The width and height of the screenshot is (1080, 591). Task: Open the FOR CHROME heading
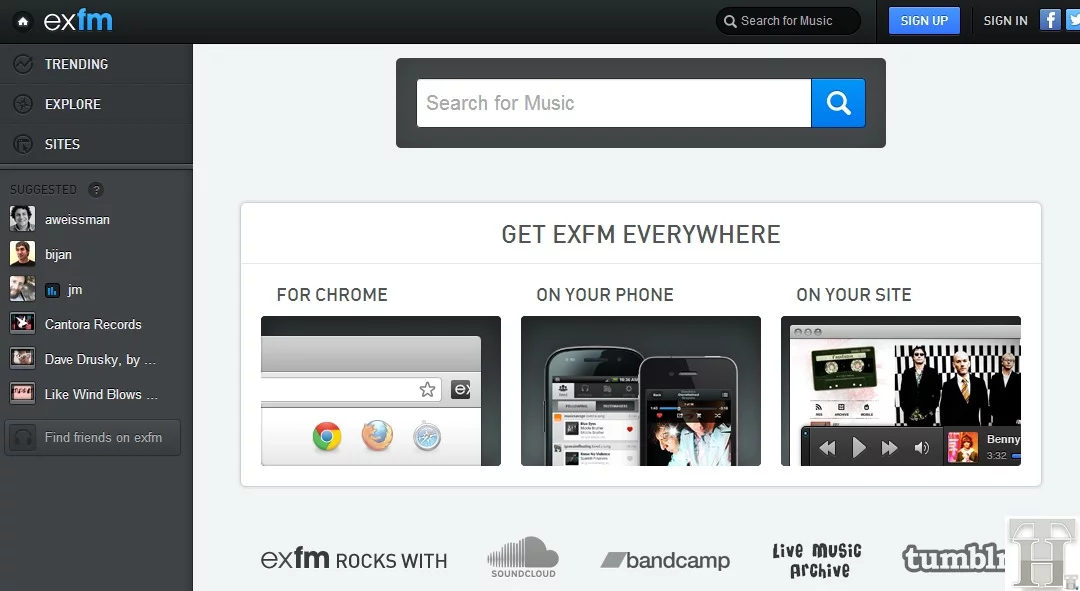[x=332, y=295]
